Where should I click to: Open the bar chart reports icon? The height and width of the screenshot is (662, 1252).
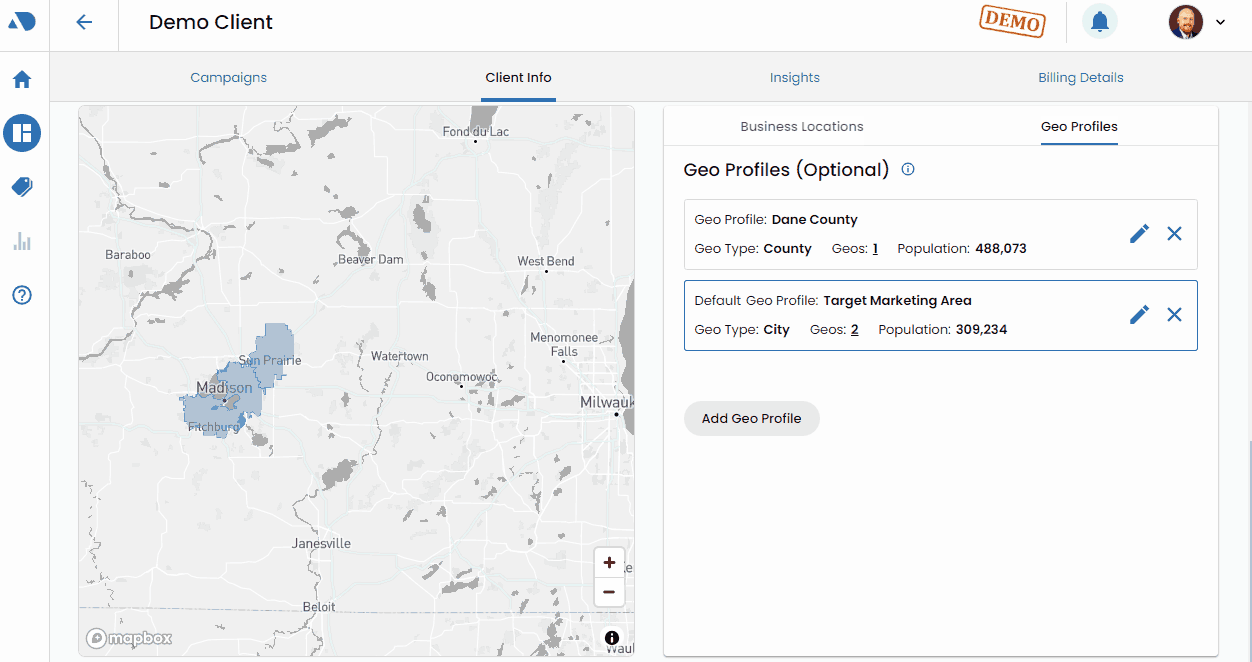[x=22, y=241]
